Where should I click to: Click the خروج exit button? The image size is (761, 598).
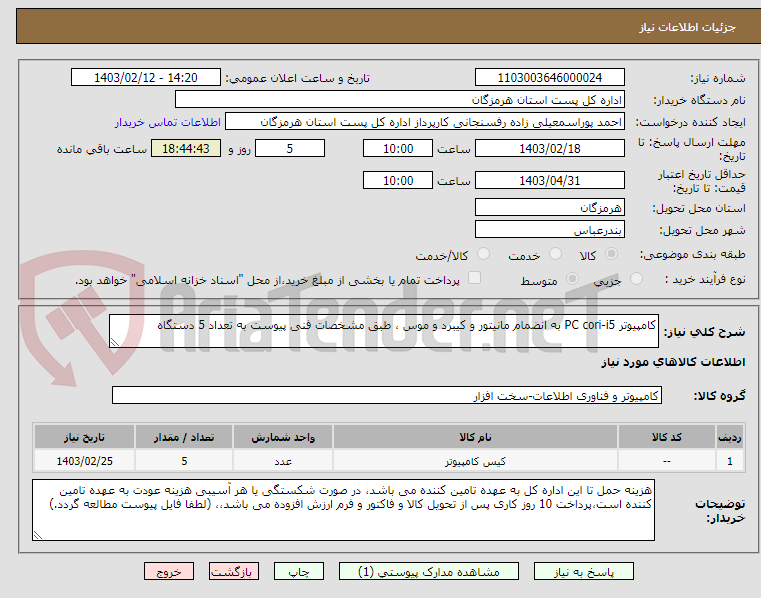point(168,571)
